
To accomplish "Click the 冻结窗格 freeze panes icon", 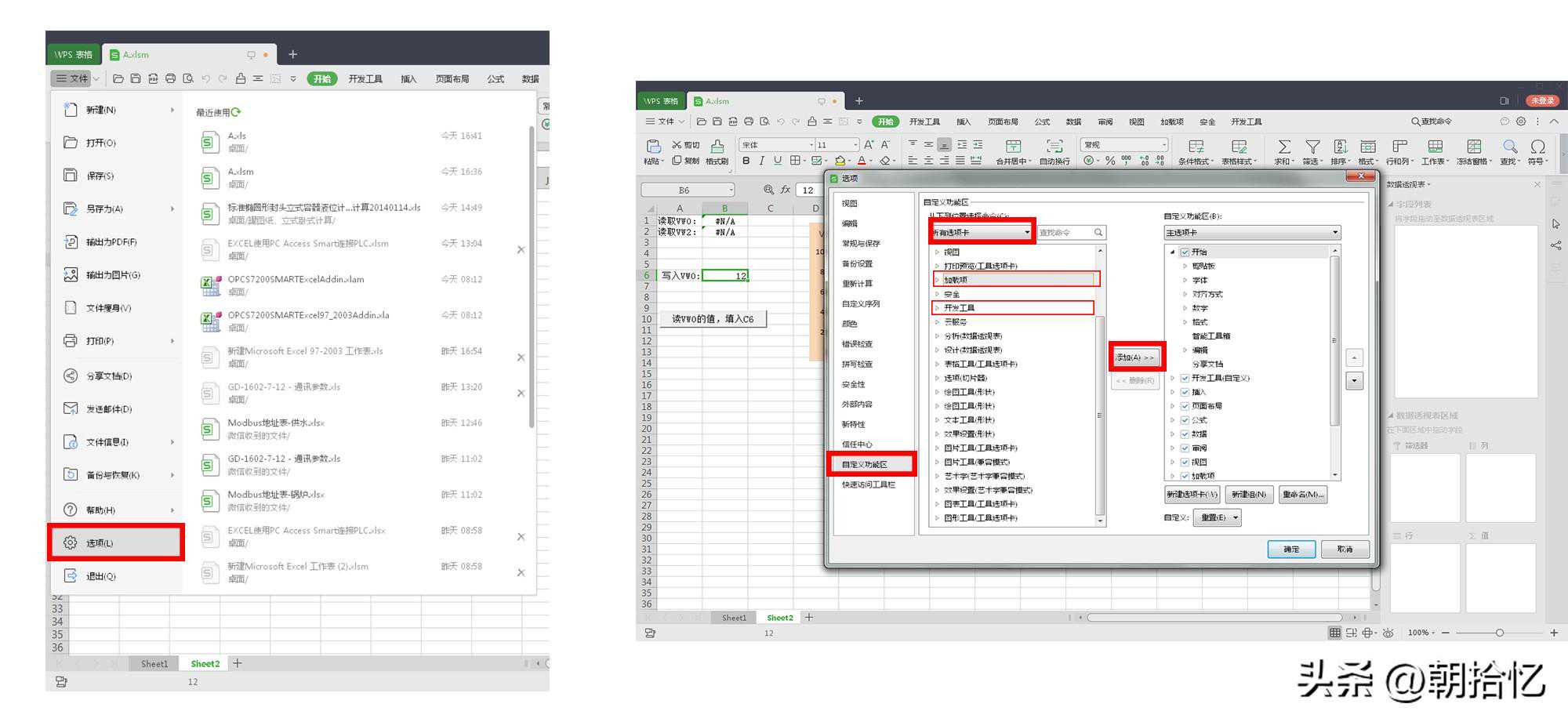I will click(1473, 147).
